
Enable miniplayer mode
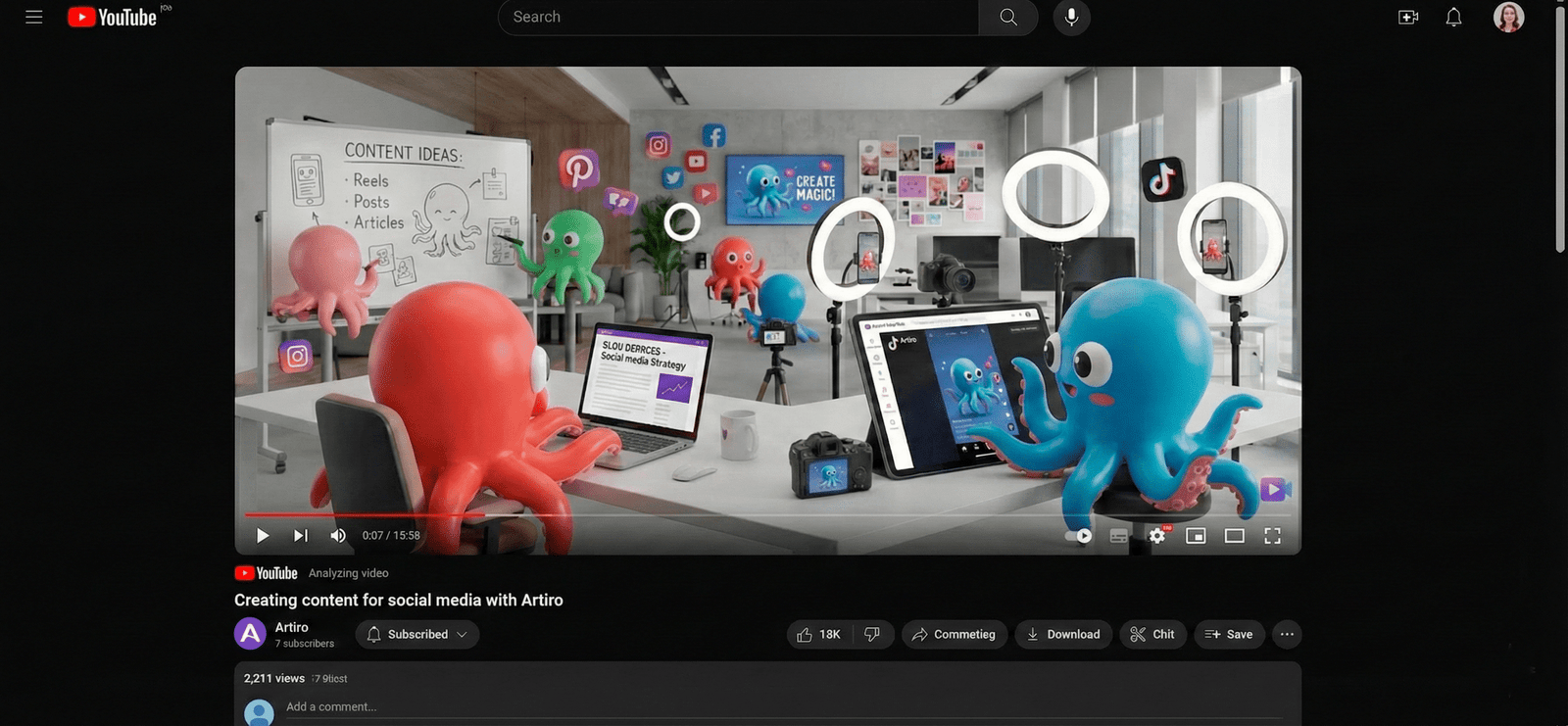pos(1196,536)
